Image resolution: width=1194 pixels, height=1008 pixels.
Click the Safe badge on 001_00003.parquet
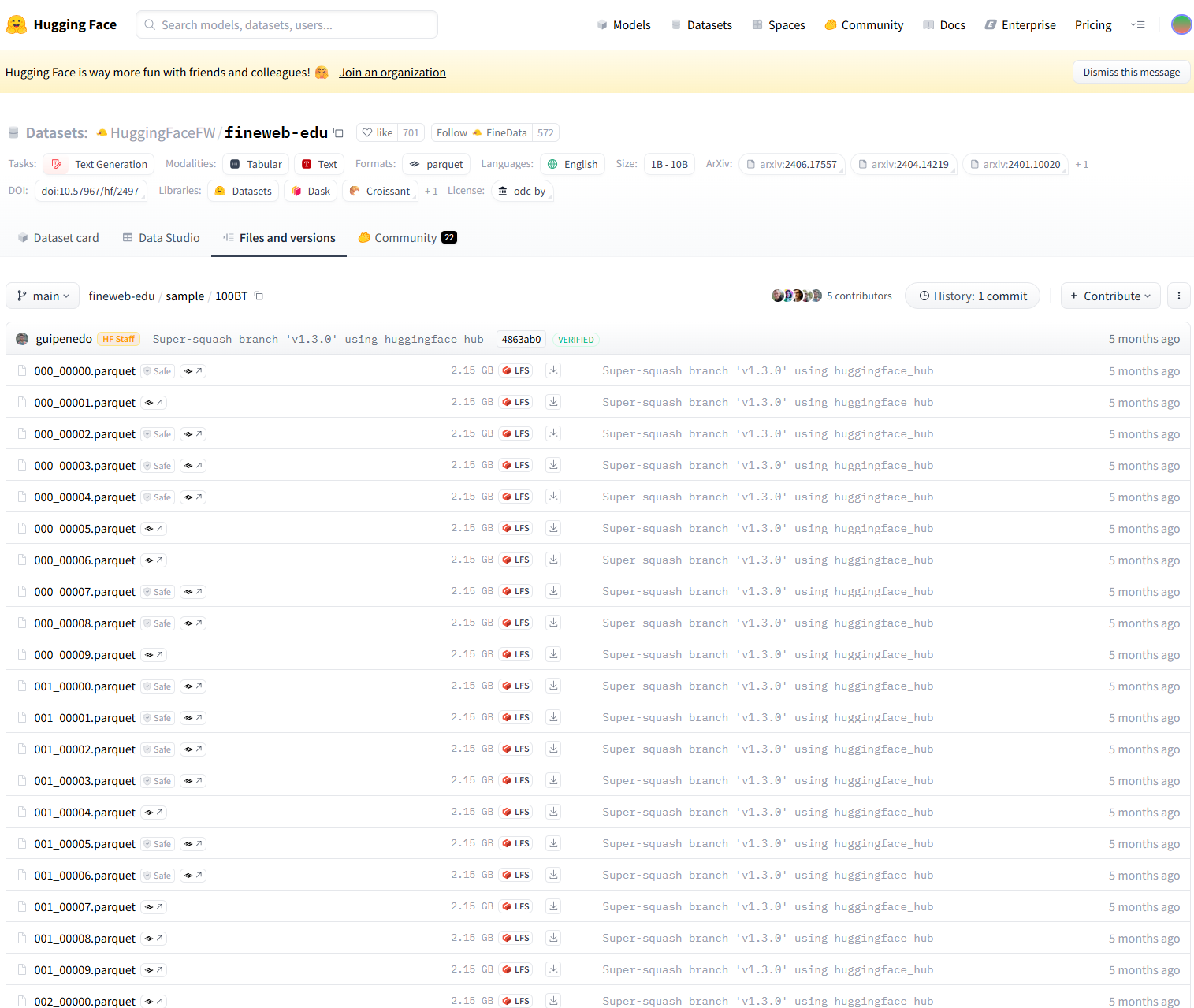coord(158,781)
